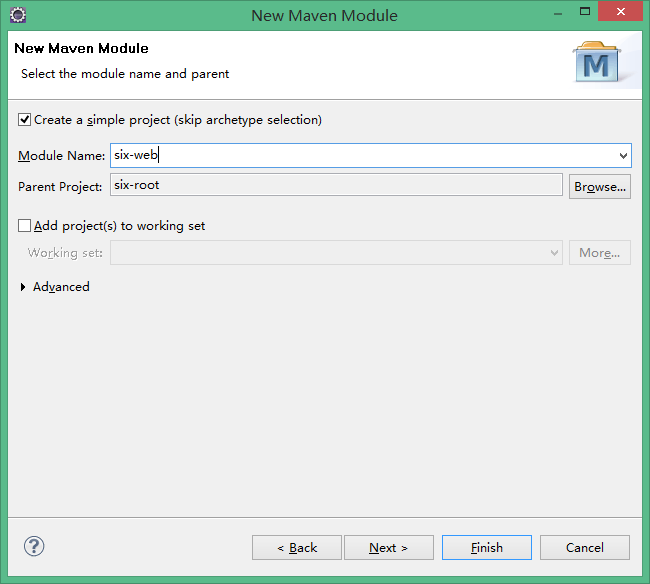This screenshot has height=584, width=650.
Task: Click the 'Select the module name and parent' text
Action: 125,74
